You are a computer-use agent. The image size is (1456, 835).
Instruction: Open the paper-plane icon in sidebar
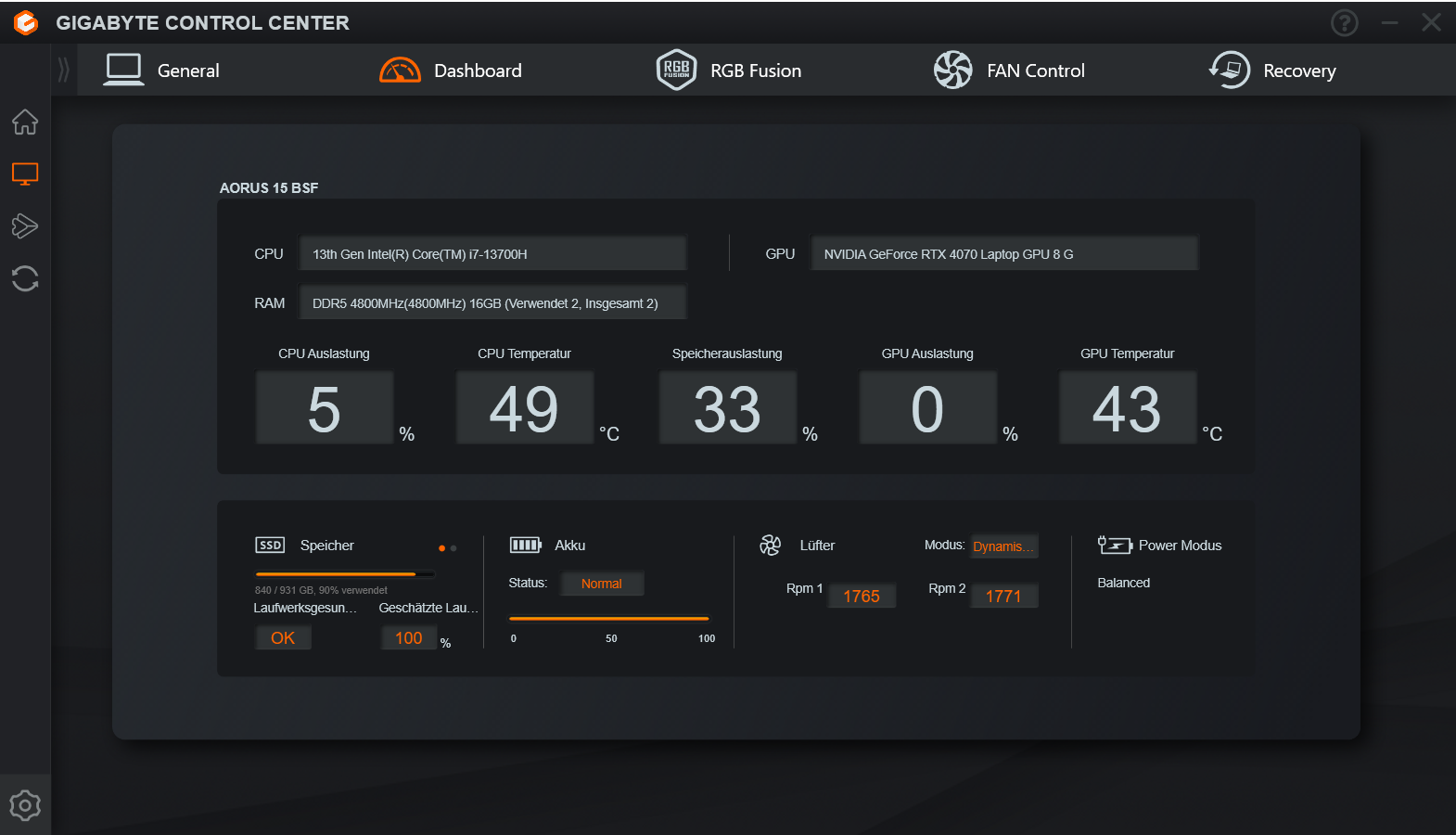[25, 225]
